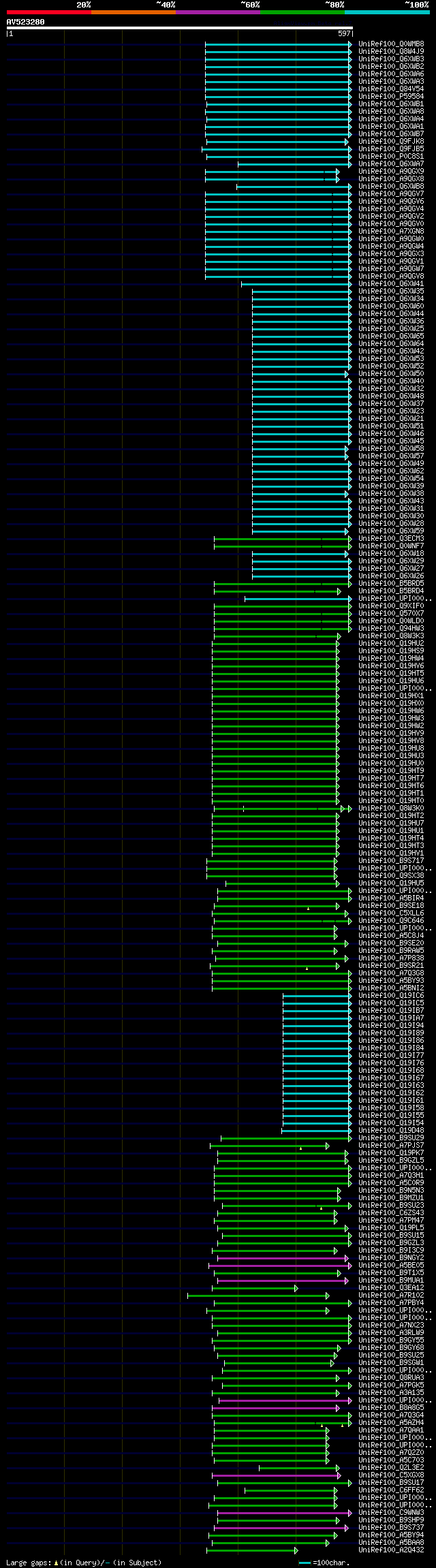
Task: Select the UniRef100_B9SU29 label
Action: pyautogui.click(x=391, y=1138)
